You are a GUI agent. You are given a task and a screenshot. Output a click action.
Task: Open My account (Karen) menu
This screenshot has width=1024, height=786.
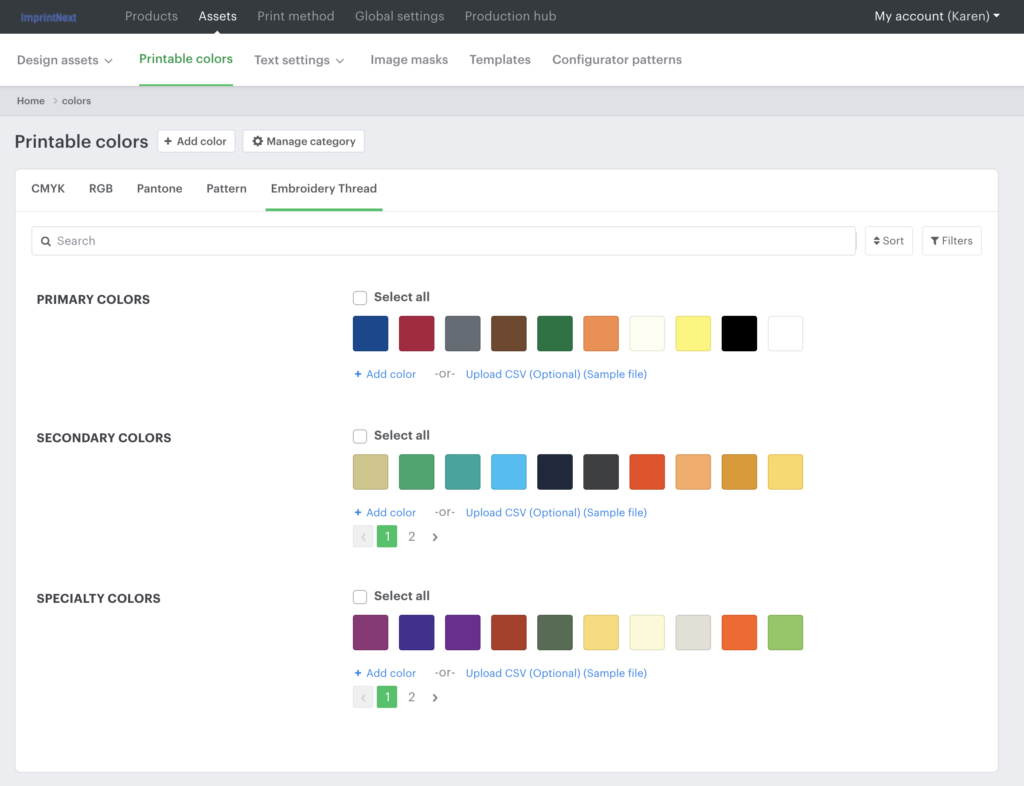click(x=937, y=17)
